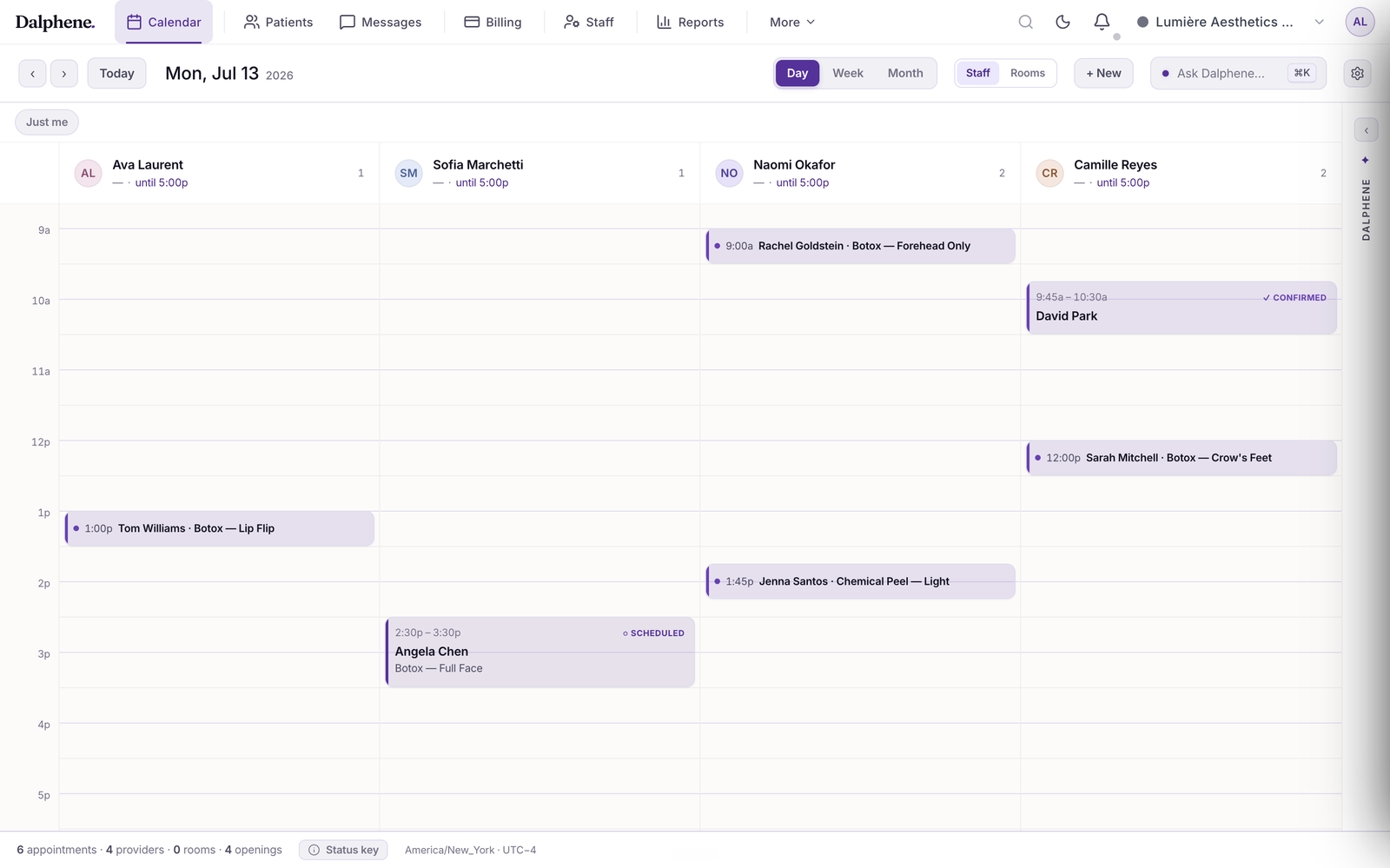
Task: Click Ava Laurent's AL avatar
Action: point(88,173)
